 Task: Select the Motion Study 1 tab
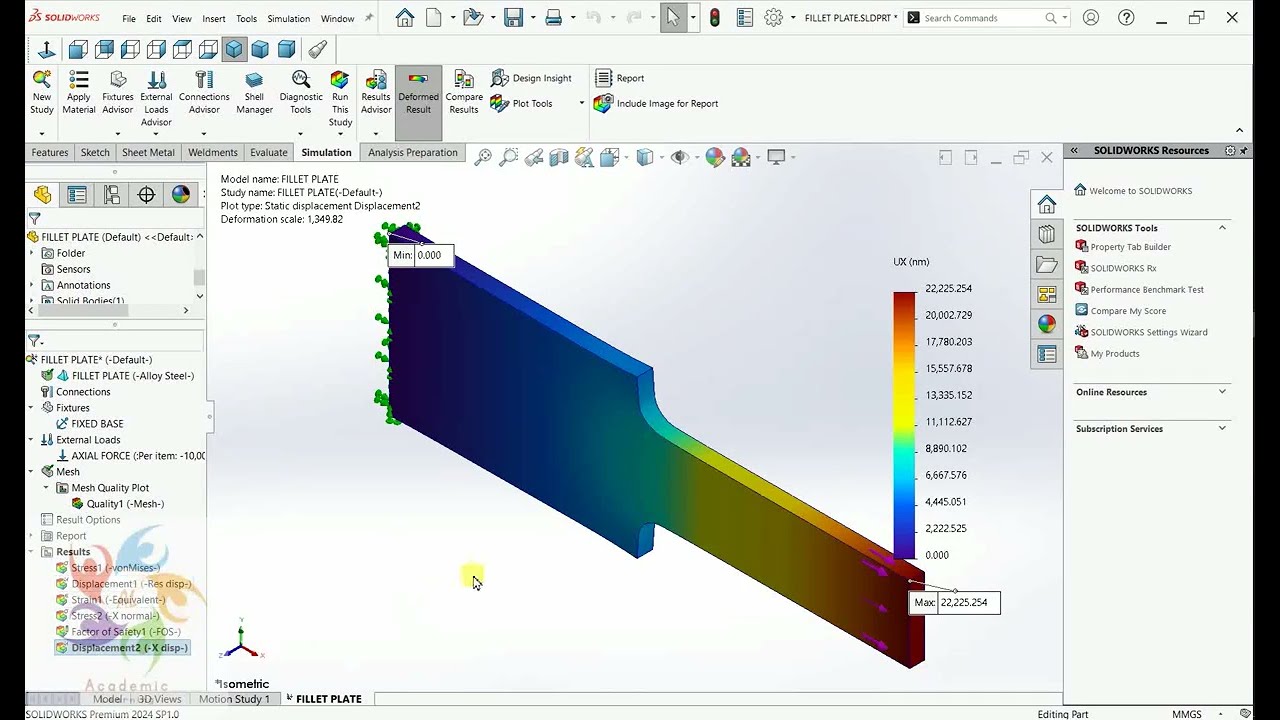click(x=234, y=699)
